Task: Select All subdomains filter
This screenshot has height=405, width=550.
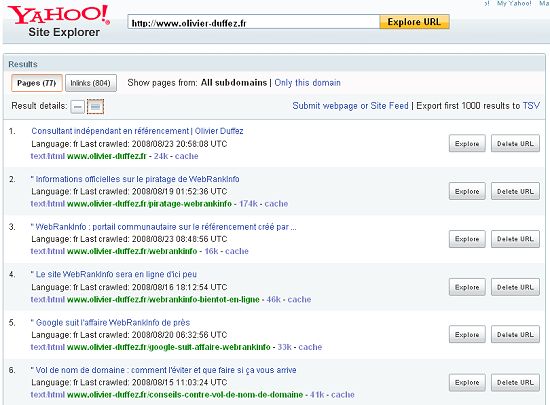Action: click(234, 83)
